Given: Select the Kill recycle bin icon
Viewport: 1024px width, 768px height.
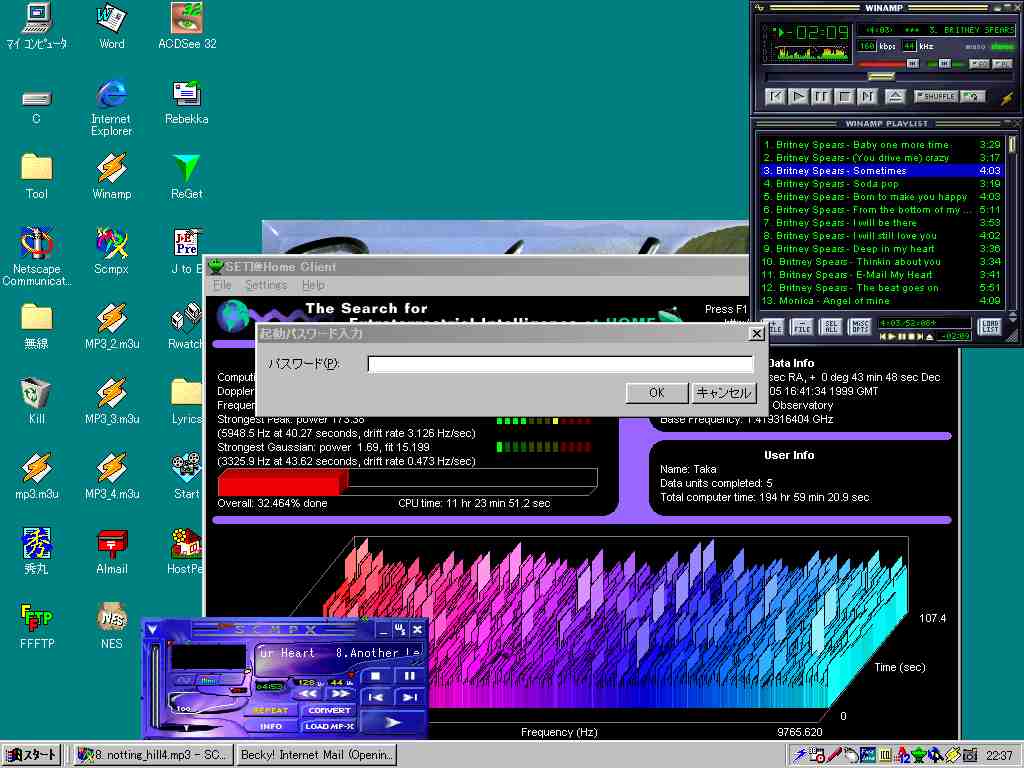Looking at the screenshot, I should click(x=37, y=401).
